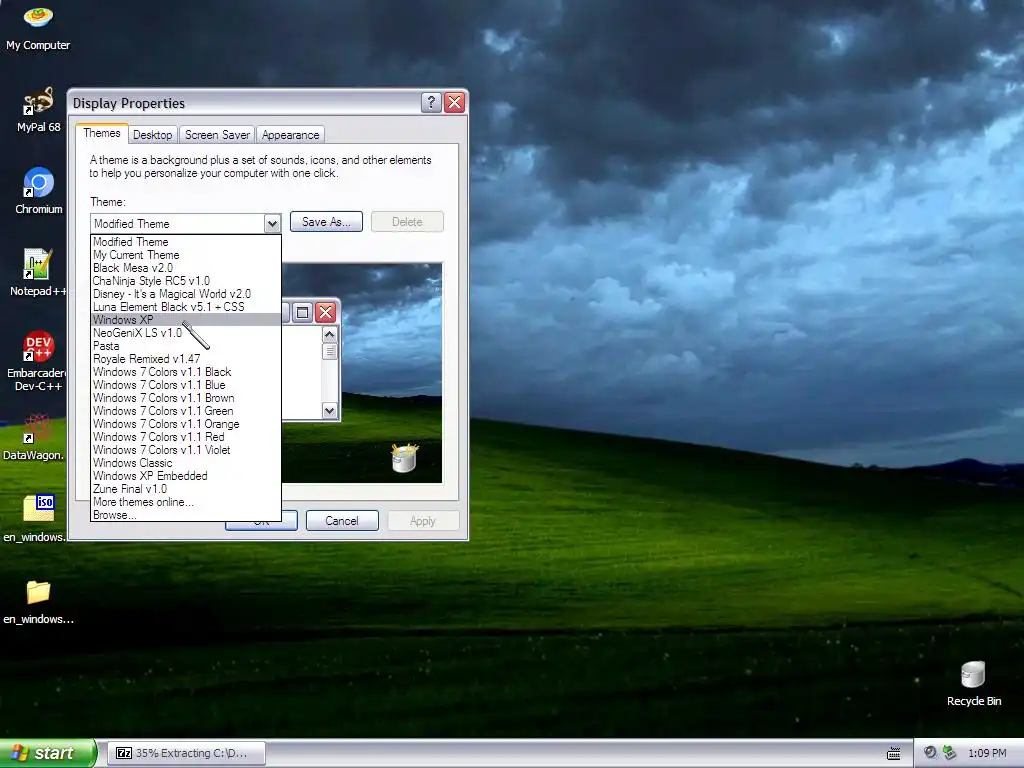Choose Windows 7 Colors v1.1 Green
Viewport: 1024px width, 768px height.
point(186,411)
